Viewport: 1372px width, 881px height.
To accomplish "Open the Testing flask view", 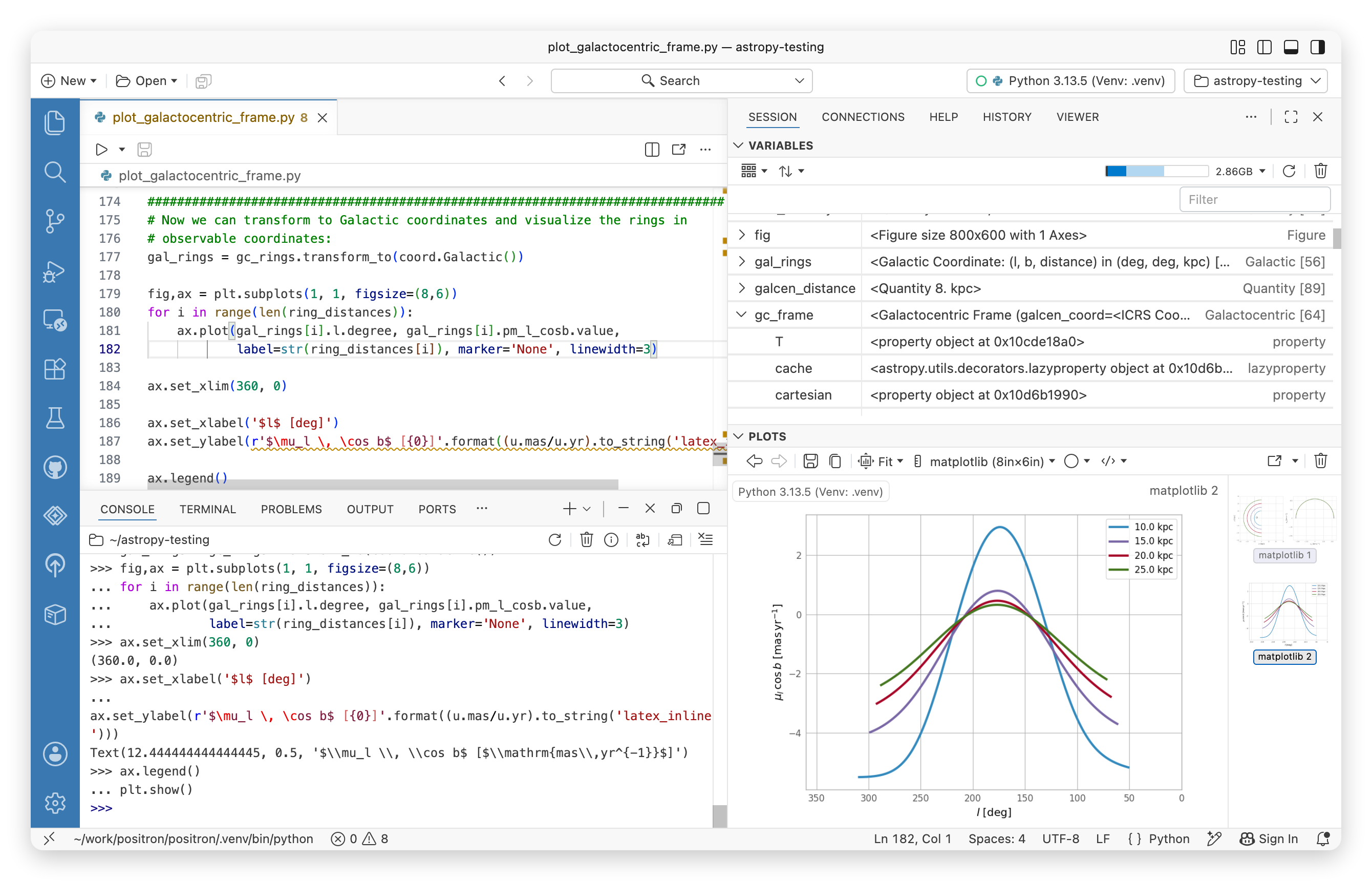I will [x=55, y=417].
